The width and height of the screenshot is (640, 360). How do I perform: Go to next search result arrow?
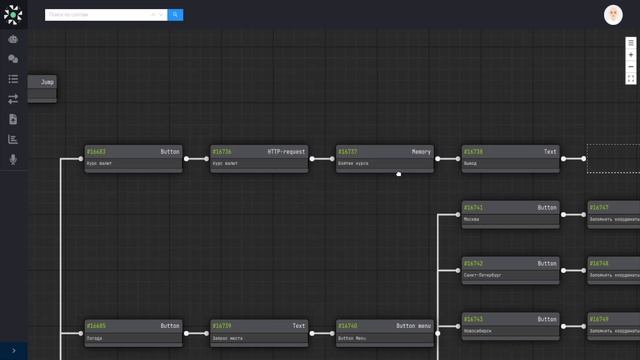pyautogui.click(x=161, y=15)
